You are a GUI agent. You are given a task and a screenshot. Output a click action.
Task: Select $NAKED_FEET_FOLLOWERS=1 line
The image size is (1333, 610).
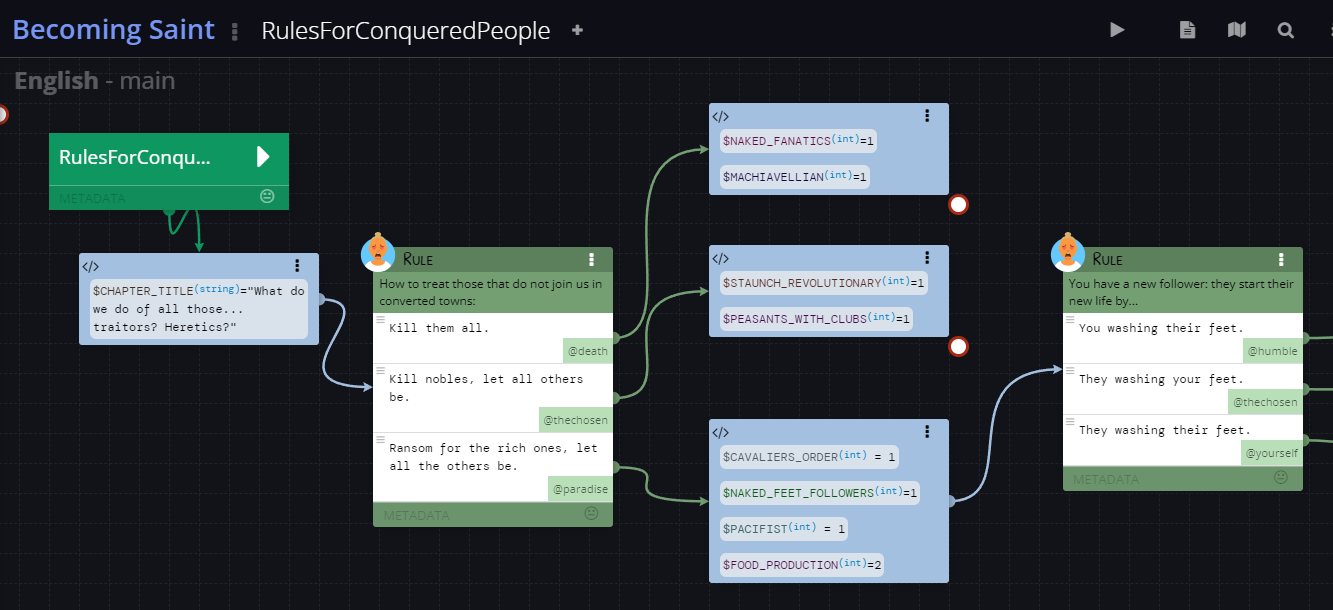click(820, 493)
